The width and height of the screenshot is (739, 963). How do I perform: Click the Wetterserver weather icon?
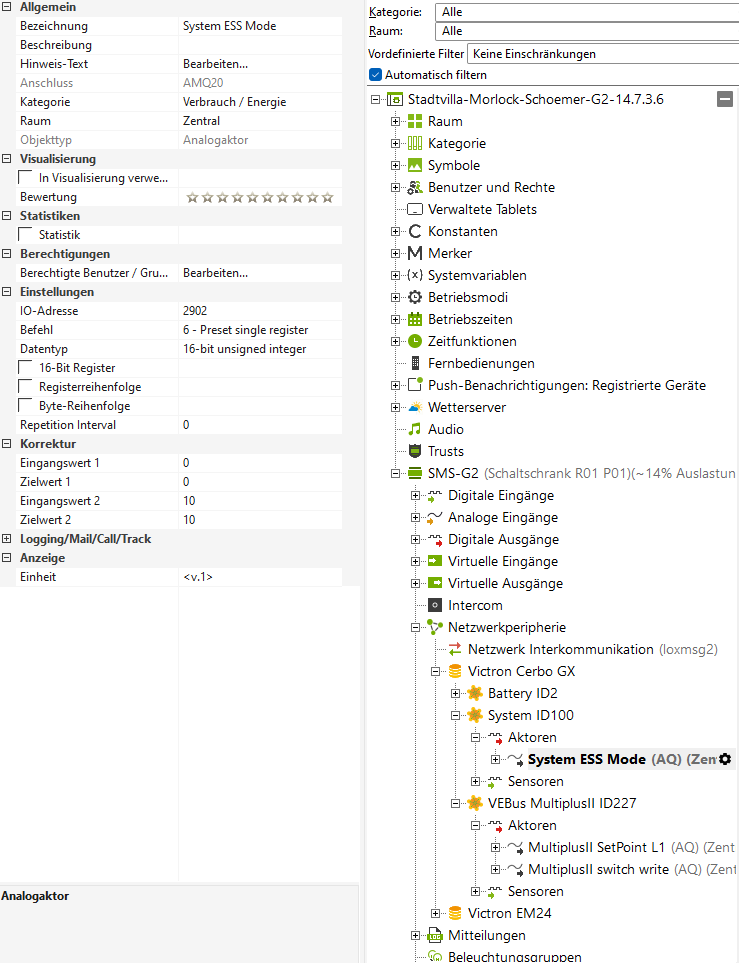click(x=415, y=407)
